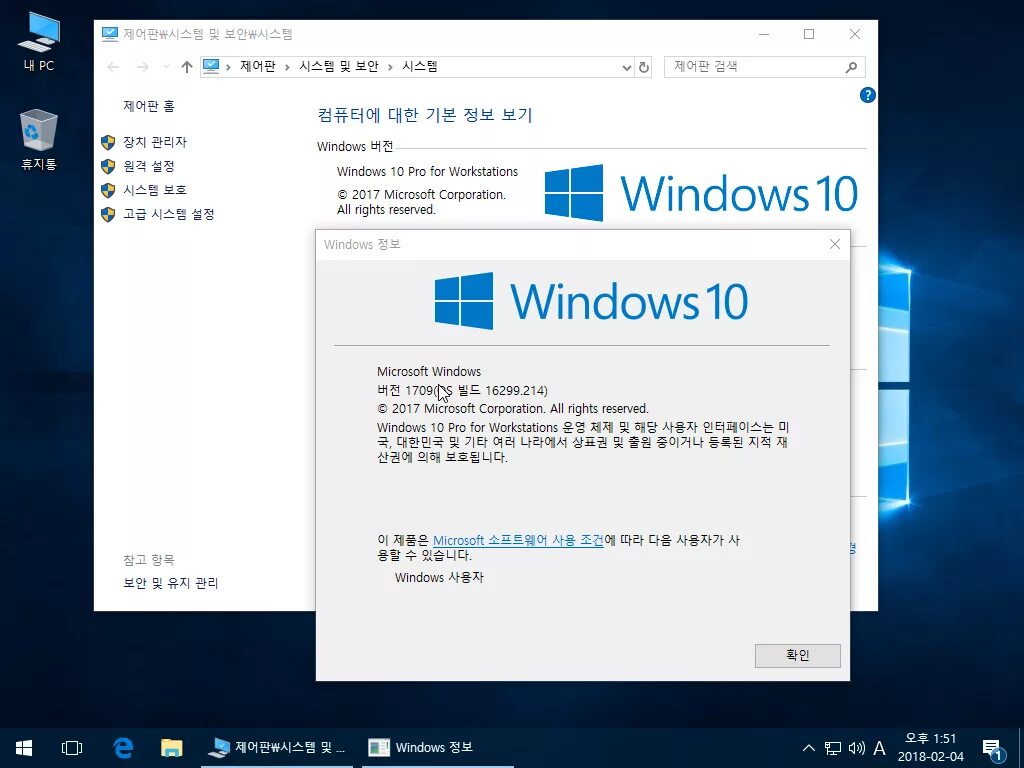The width and height of the screenshot is (1024, 768).
Task: Click the computer icon in address bar
Action: pyautogui.click(x=211, y=66)
